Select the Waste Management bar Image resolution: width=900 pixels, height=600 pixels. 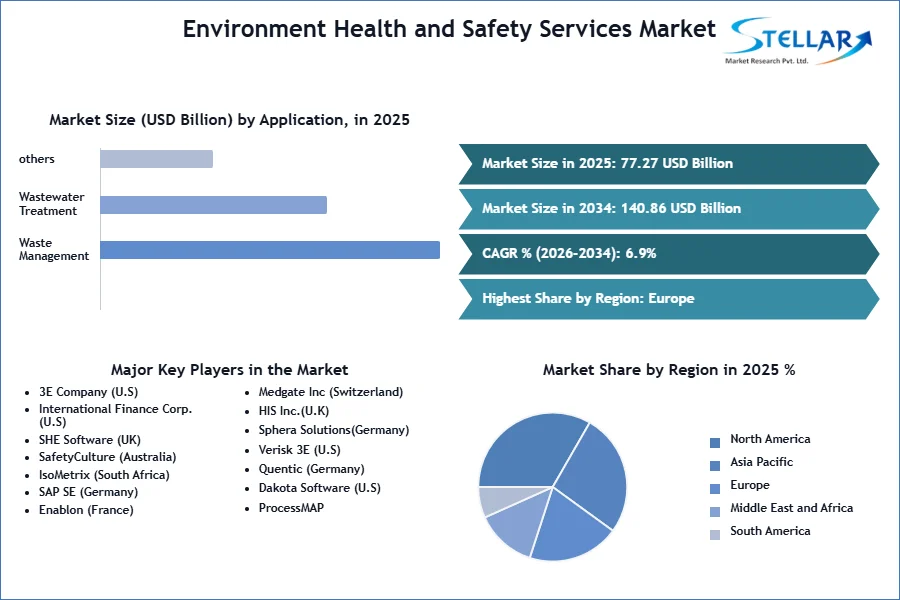tap(270, 250)
